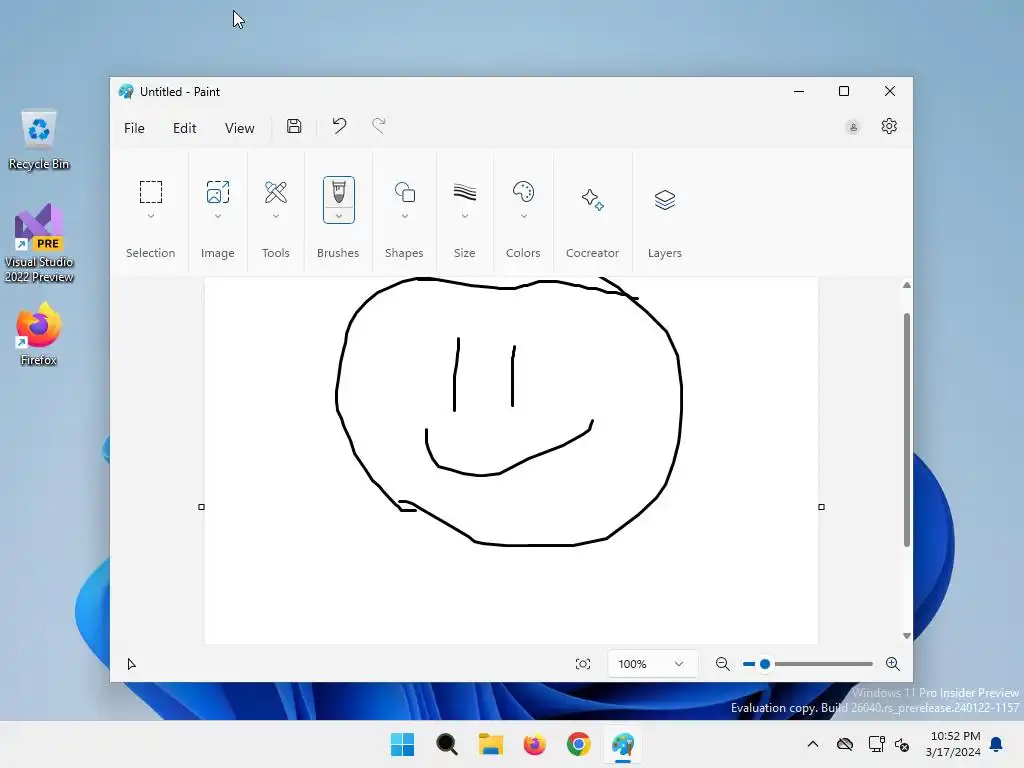Open Firefox from the taskbar

(x=535, y=744)
